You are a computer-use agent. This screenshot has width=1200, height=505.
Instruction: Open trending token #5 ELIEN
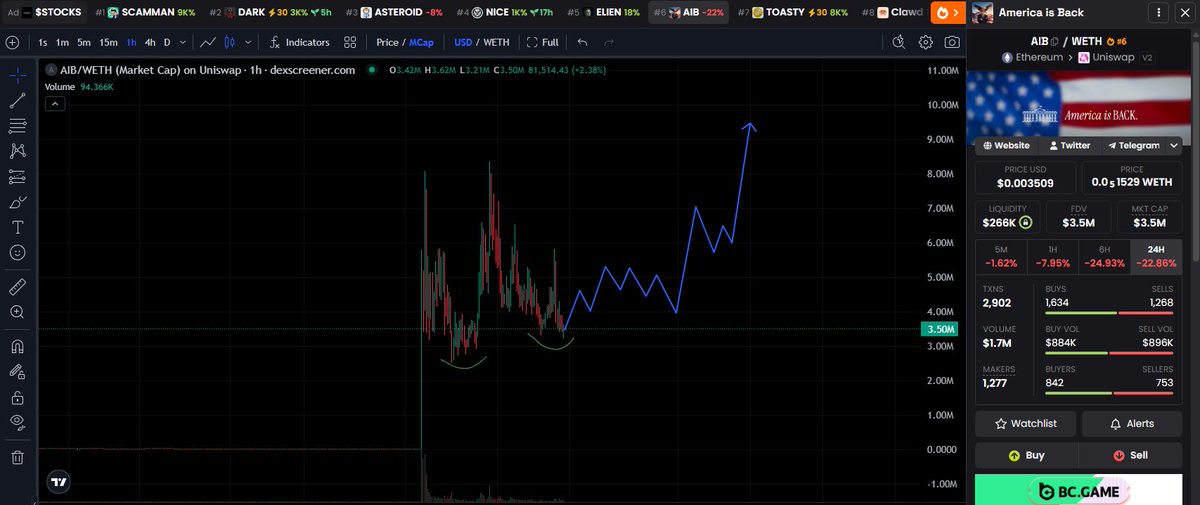pos(603,13)
